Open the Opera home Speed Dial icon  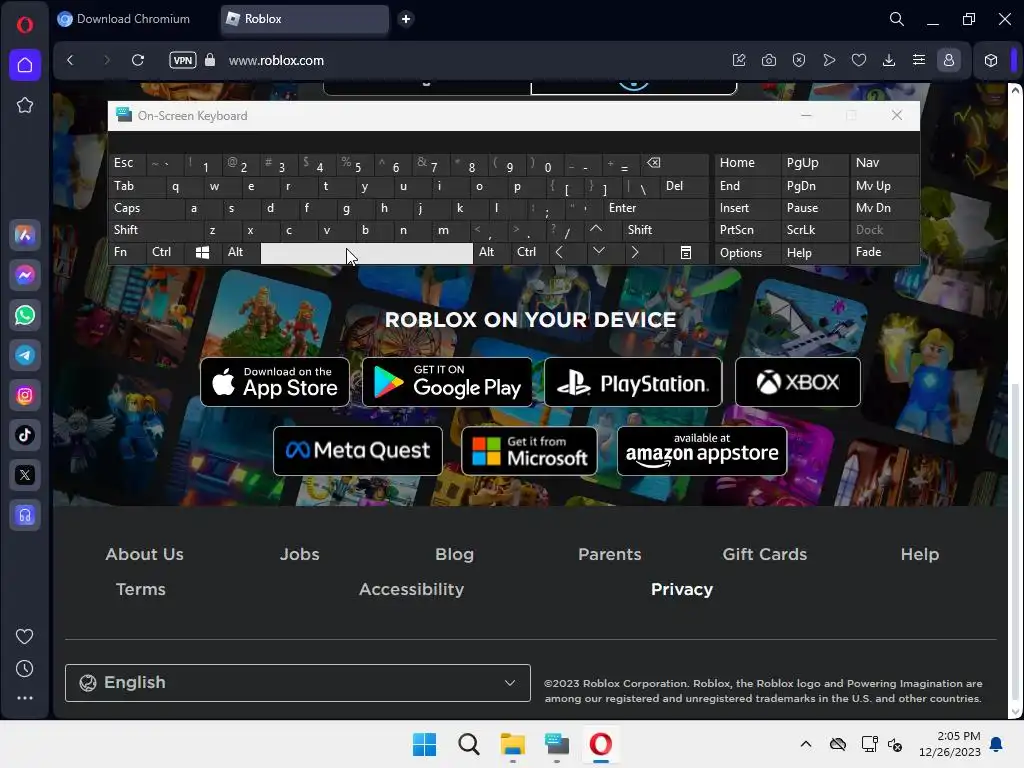point(25,65)
